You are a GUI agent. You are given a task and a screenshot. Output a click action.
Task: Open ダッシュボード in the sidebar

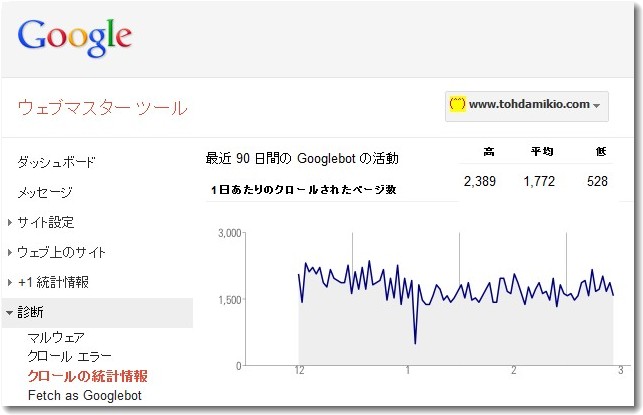point(56,162)
